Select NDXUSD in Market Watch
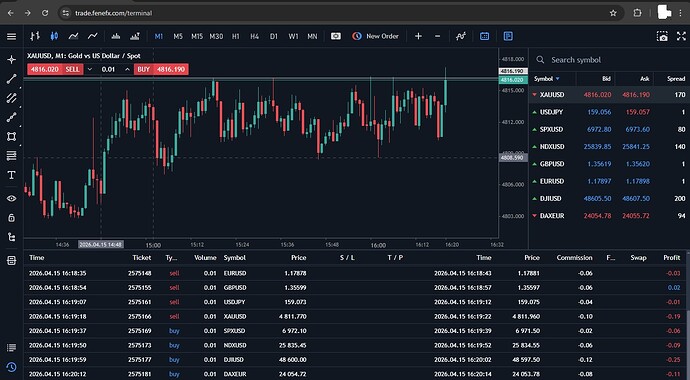 coord(609,146)
